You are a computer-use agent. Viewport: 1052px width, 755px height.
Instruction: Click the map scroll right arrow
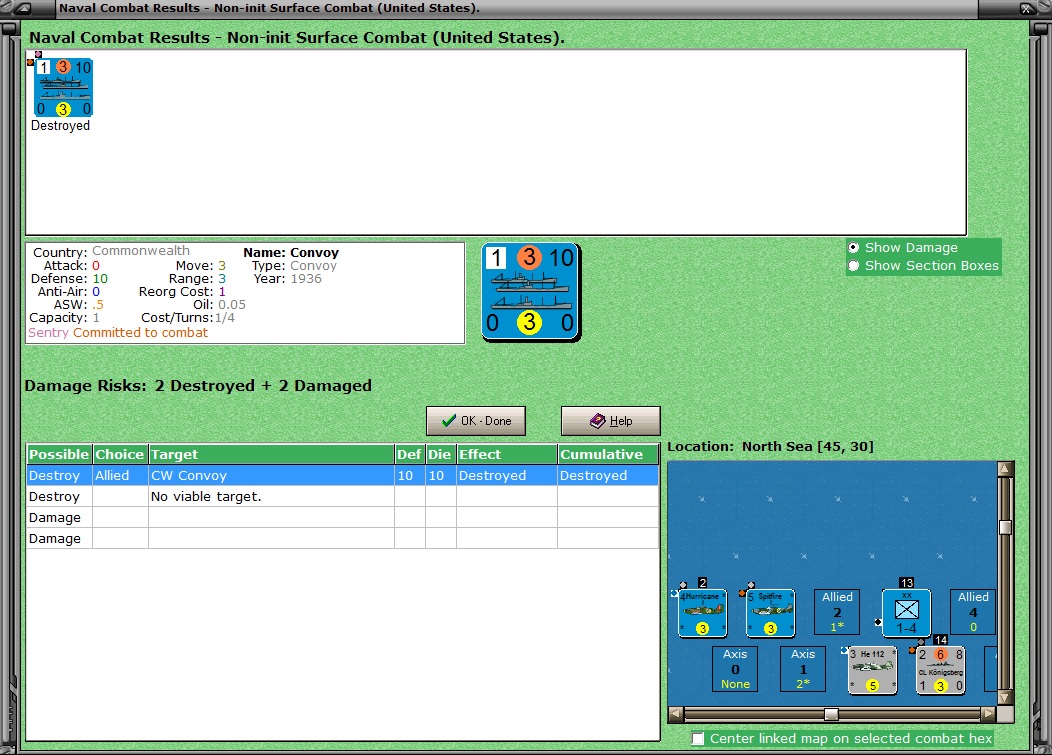(989, 714)
